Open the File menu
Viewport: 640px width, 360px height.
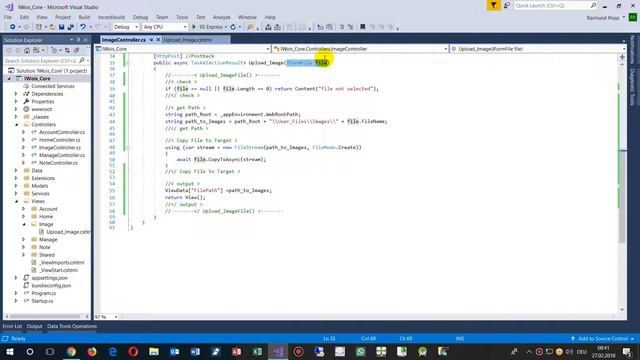coord(8,17)
